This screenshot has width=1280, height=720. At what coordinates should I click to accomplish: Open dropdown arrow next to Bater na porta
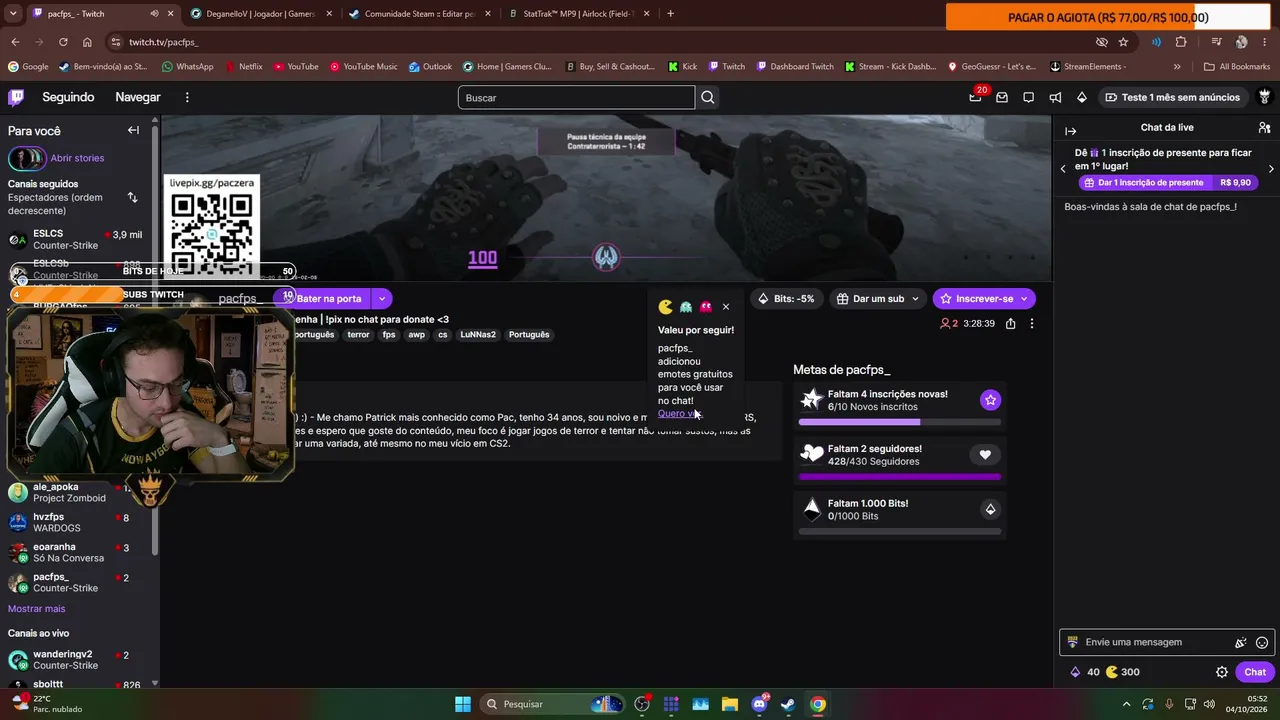coord(381,298)
